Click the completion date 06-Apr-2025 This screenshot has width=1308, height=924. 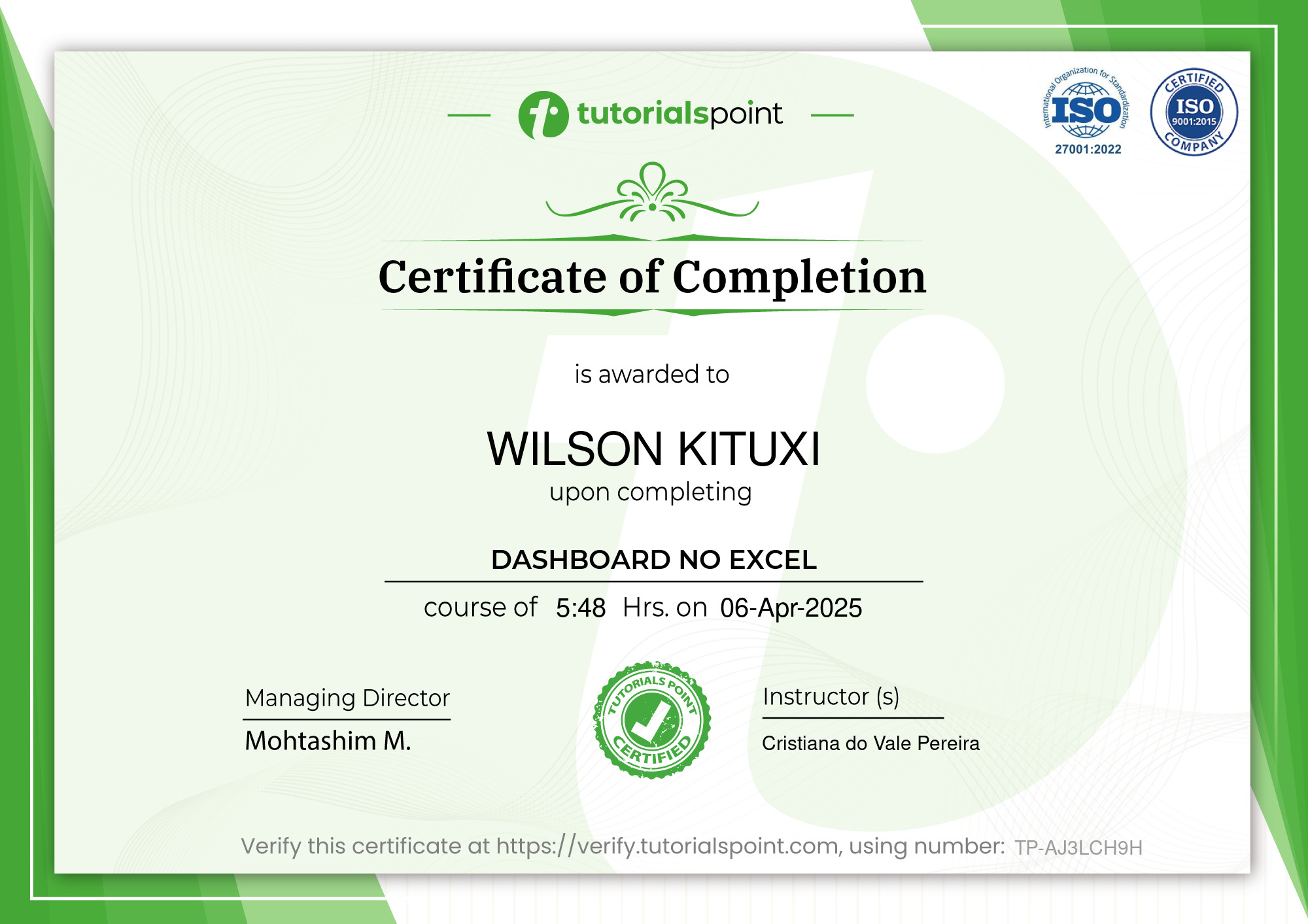(791, 608)
